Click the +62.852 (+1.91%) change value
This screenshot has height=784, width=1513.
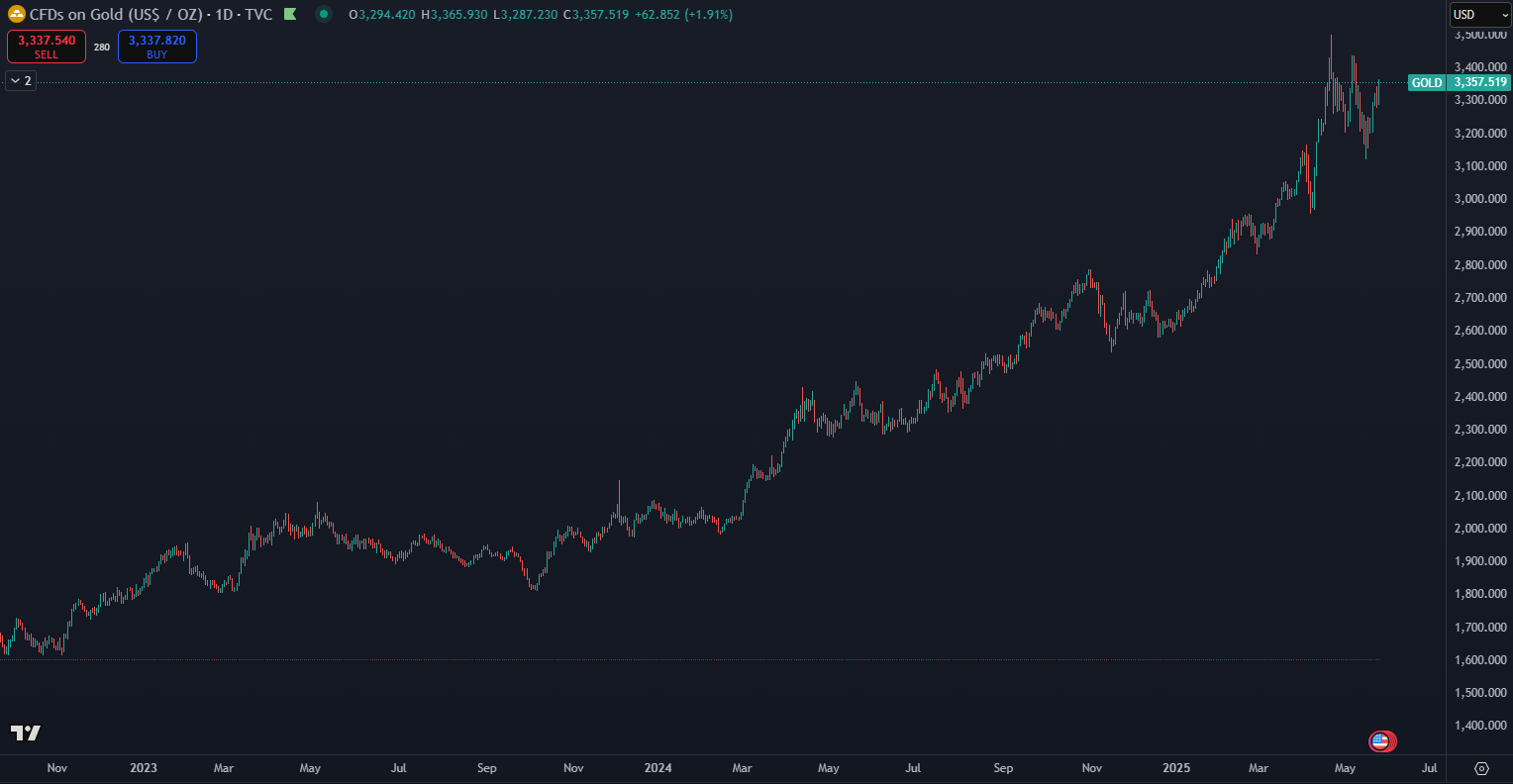(x=683, y=15)
